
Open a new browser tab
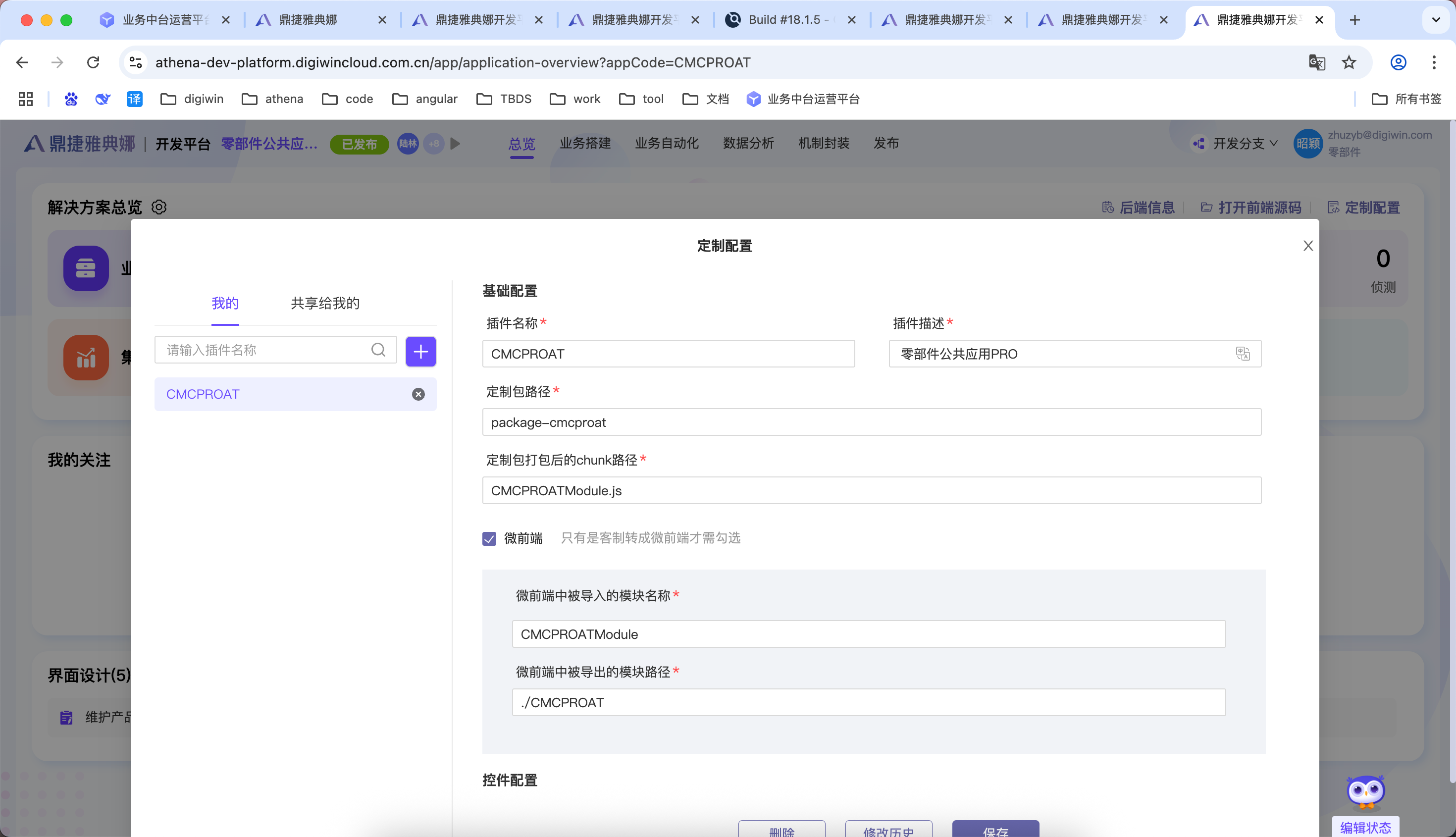pyautogui.click(x=1355, y=20)
